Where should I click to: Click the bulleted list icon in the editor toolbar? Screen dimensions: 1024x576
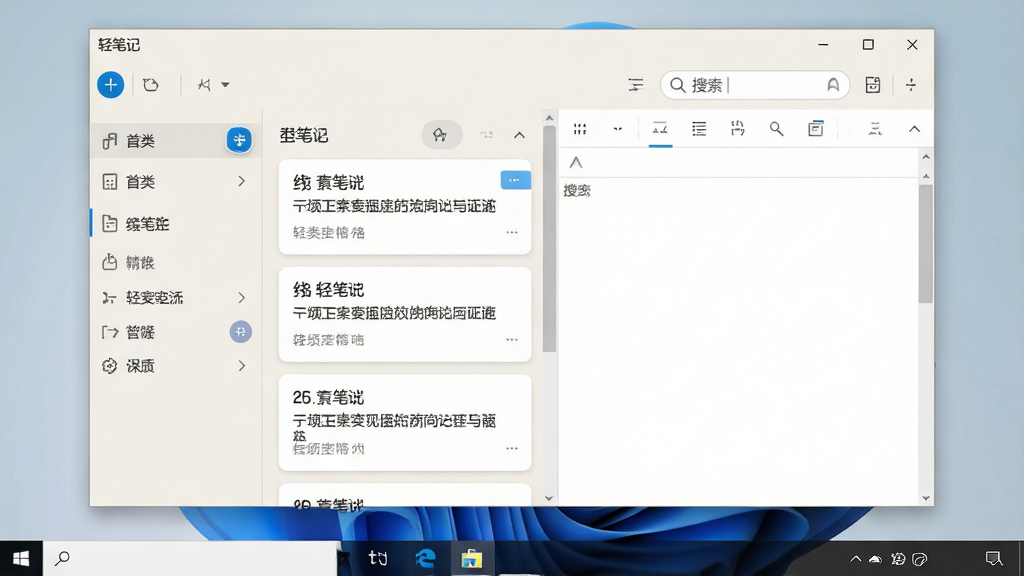tap(699, 129)
